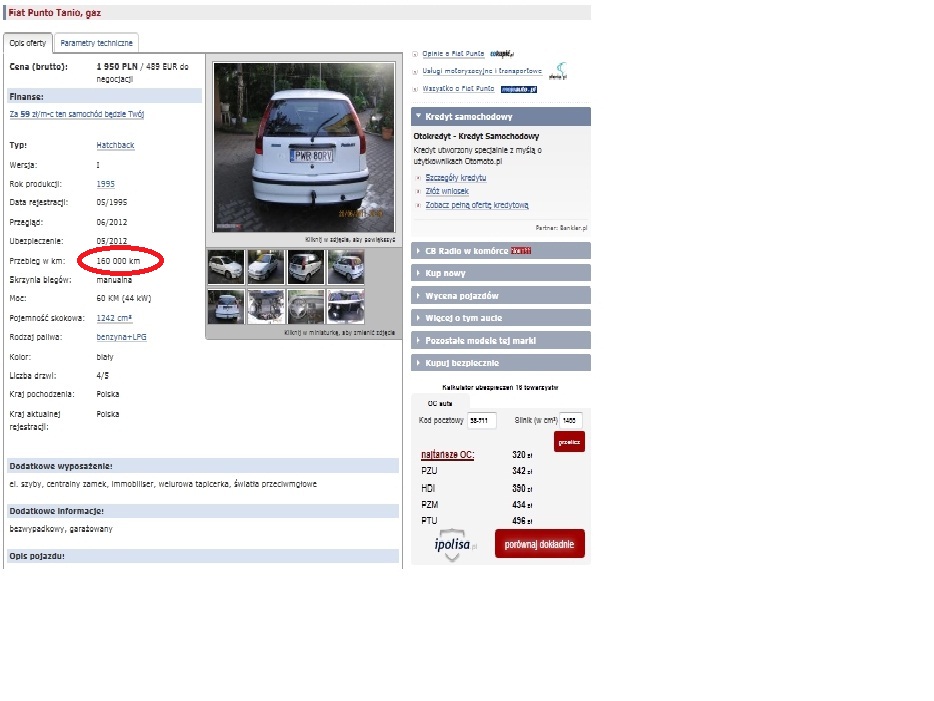Open the ipolisa.pl logo
Viewport: 934px width, 701px height.
(455, 544)
